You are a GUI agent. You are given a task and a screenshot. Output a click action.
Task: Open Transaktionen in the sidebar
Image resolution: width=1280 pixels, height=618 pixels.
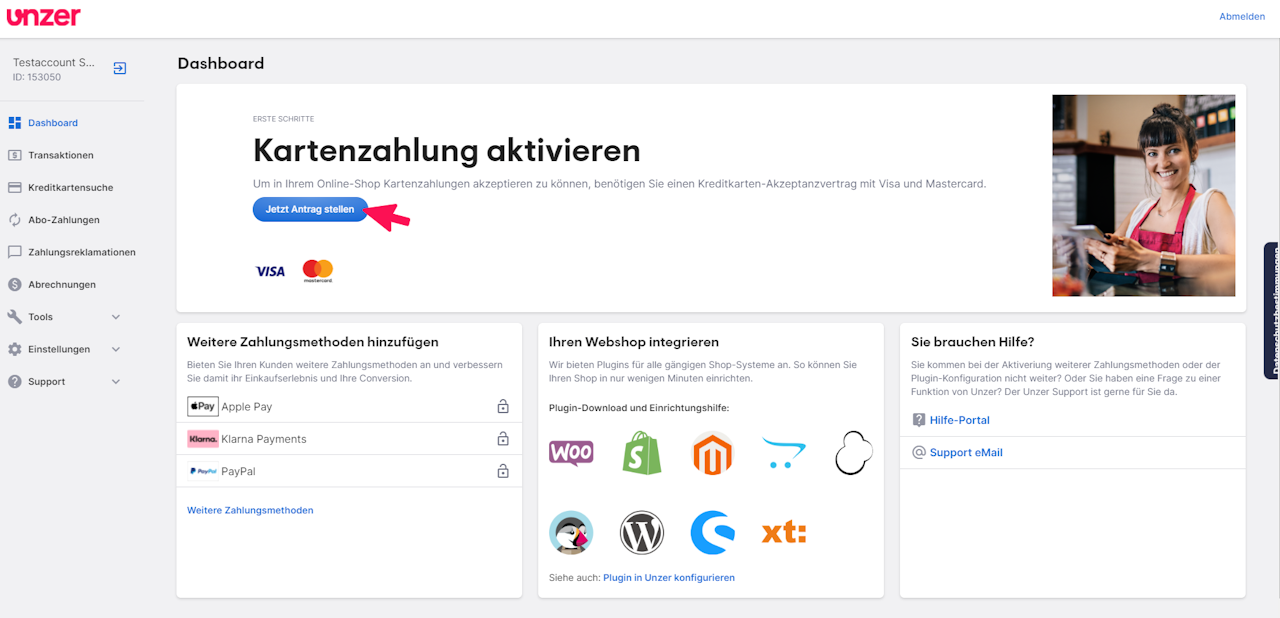[x=60, y=155]
